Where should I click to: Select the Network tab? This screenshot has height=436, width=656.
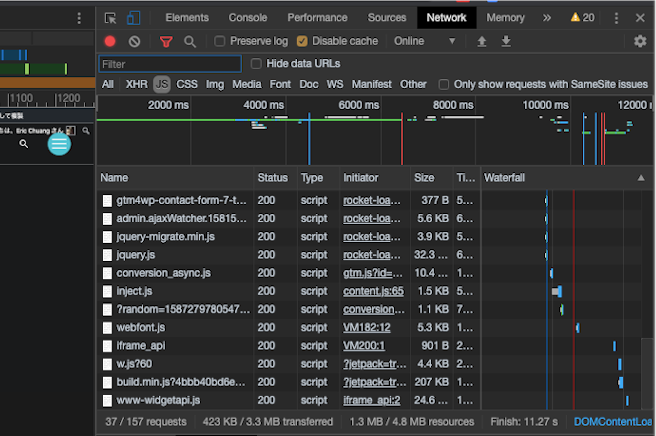point(446,18)
